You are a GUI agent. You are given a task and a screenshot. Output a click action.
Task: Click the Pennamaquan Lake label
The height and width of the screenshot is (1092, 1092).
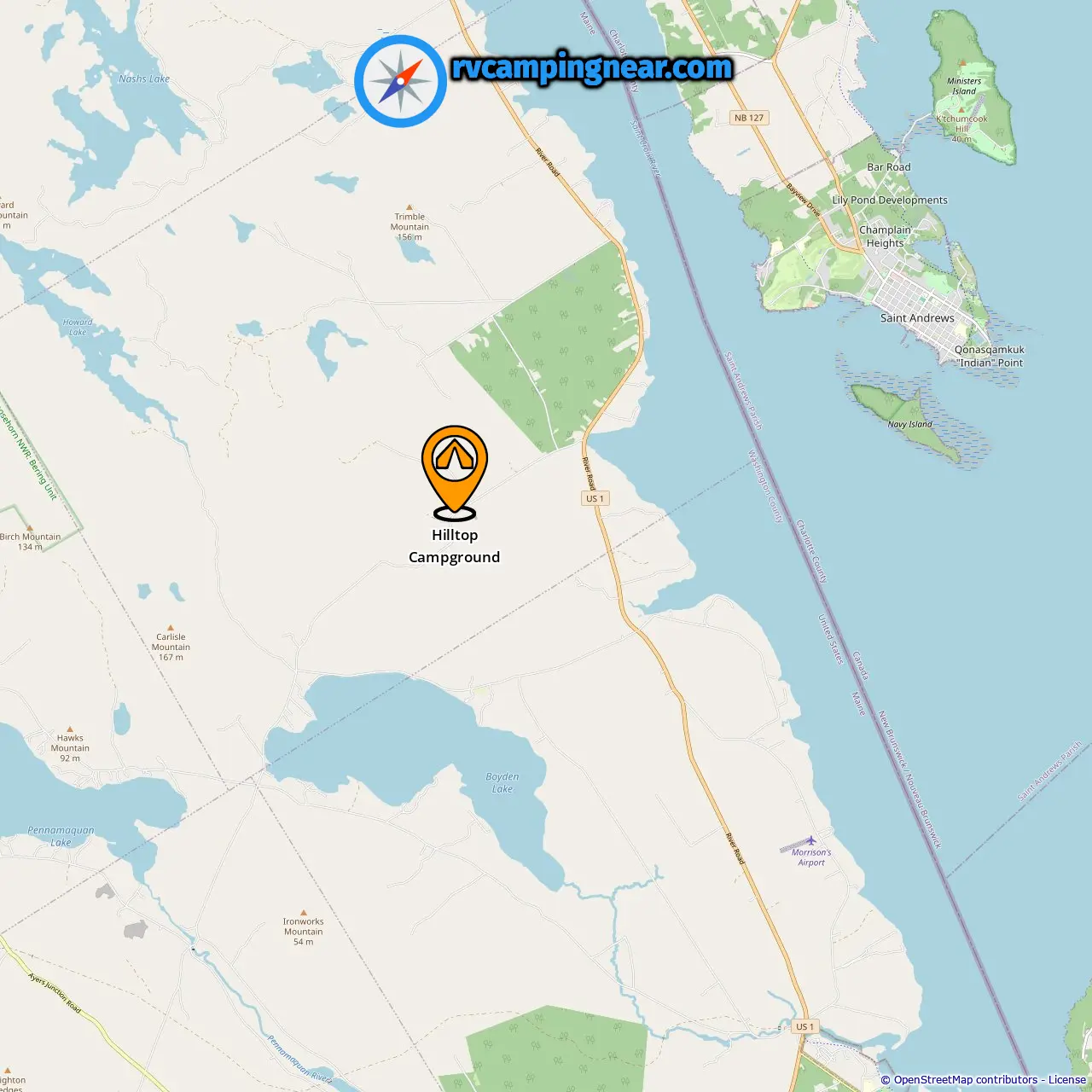61,836
